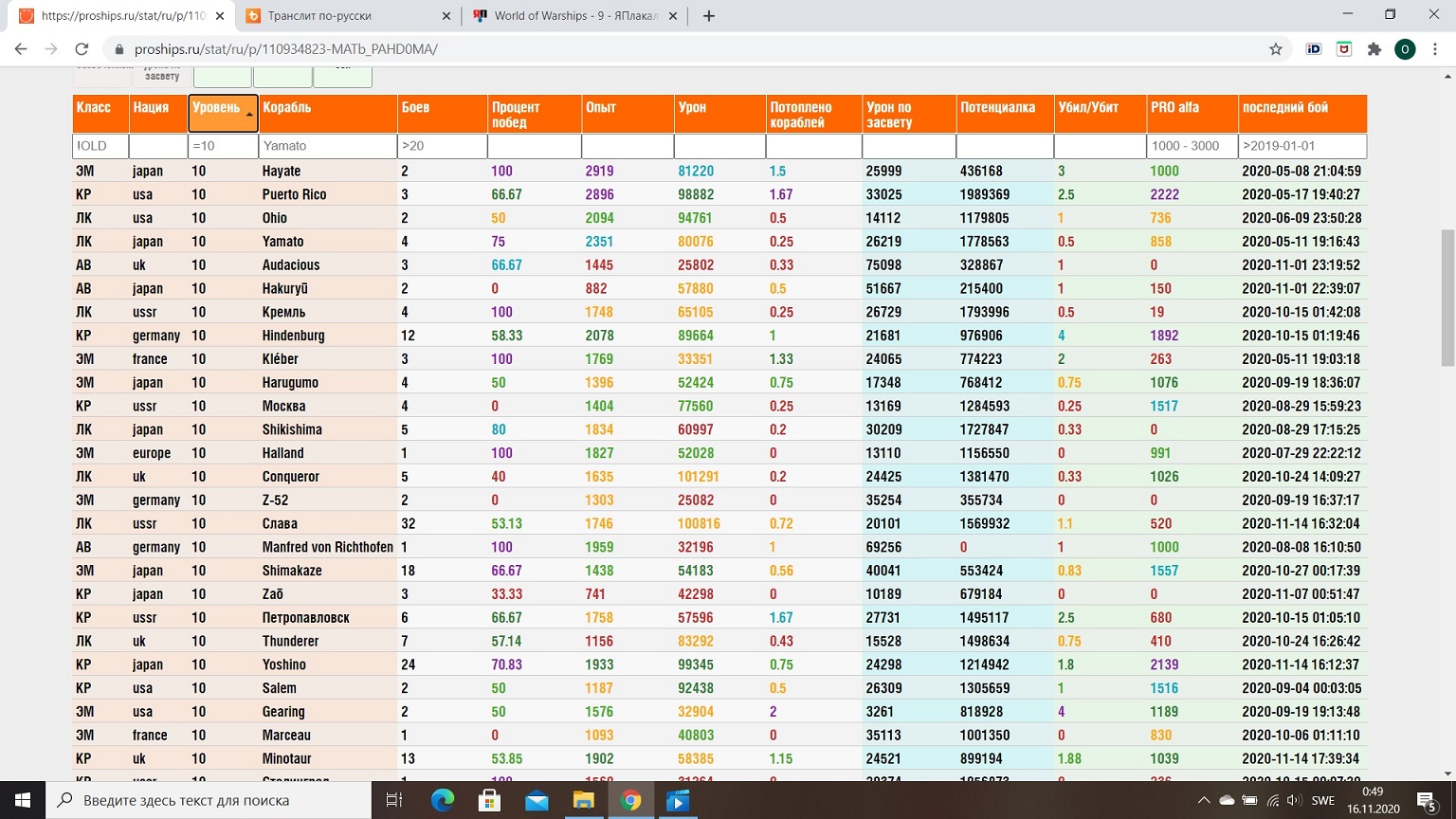Open OneDrive from the system tray
The width and height of the screenshot is (1456, 819).
1227,800
